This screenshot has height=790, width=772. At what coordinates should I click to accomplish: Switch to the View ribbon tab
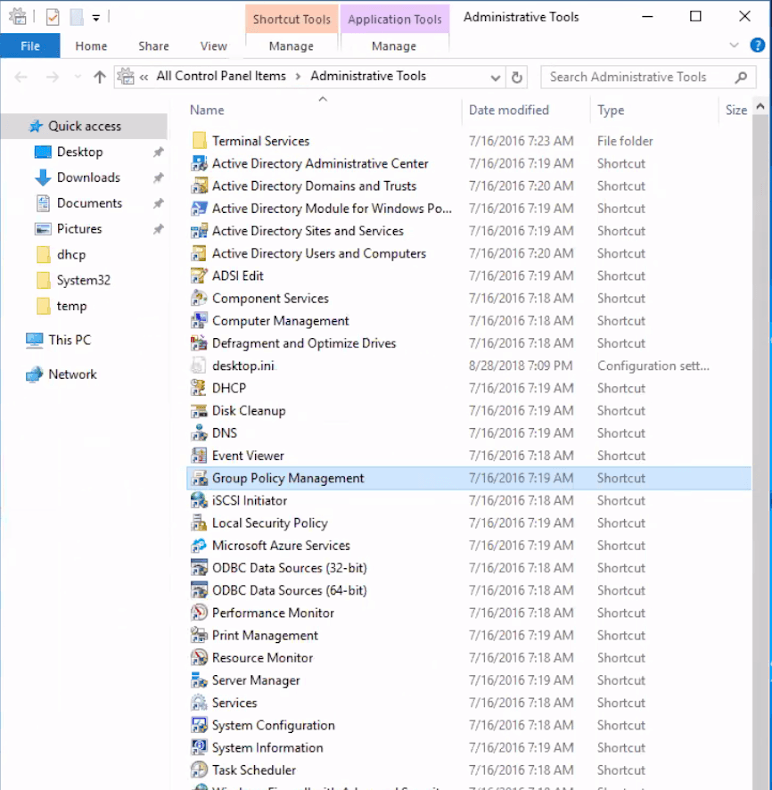click(x=214, y=46)
